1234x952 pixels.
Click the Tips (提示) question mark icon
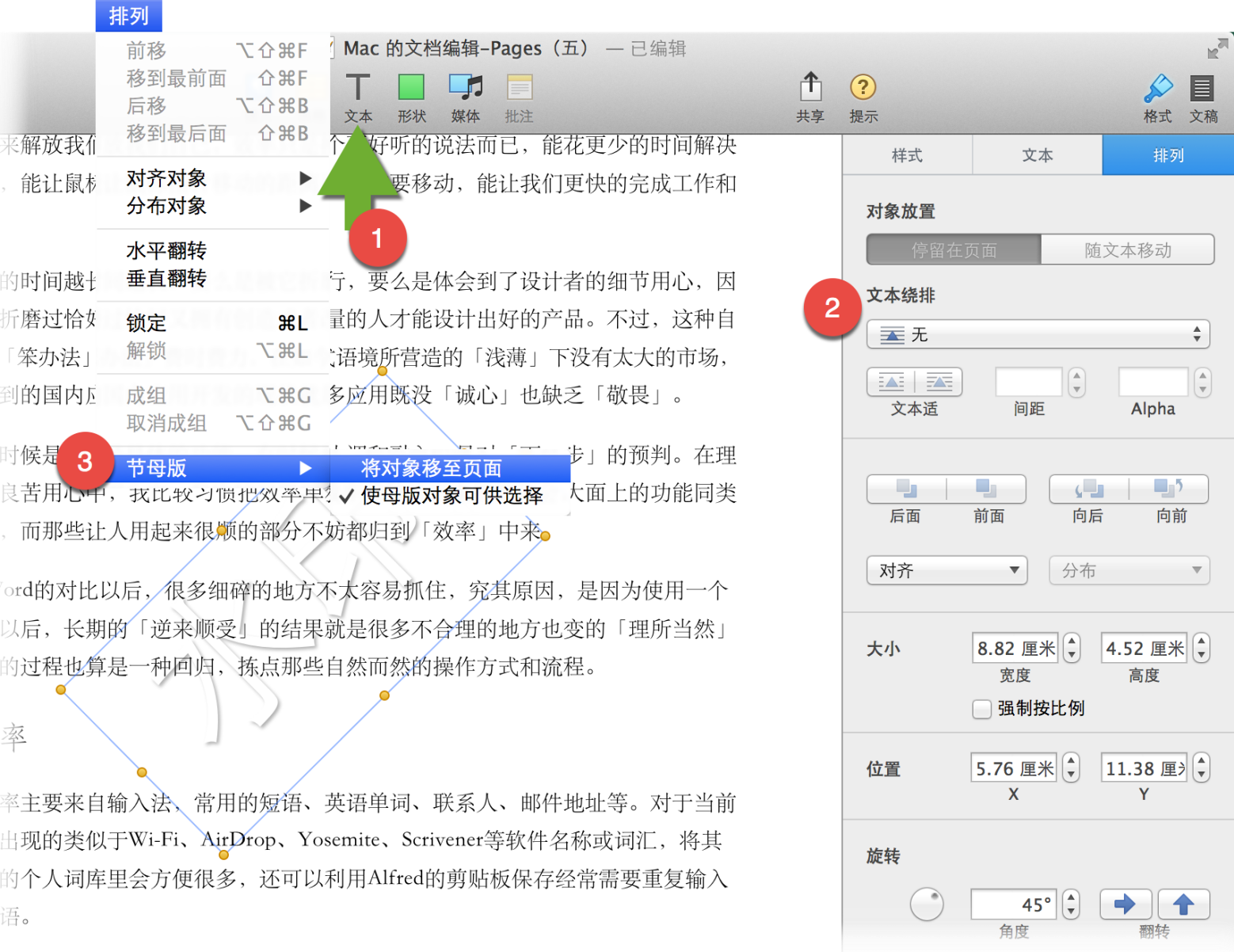point(863,86)
